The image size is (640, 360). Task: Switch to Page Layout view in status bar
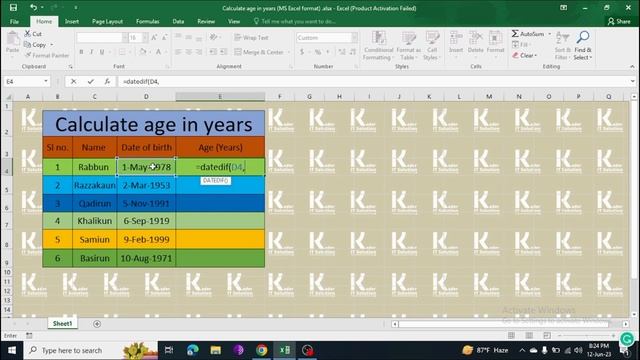click(529, 336)
